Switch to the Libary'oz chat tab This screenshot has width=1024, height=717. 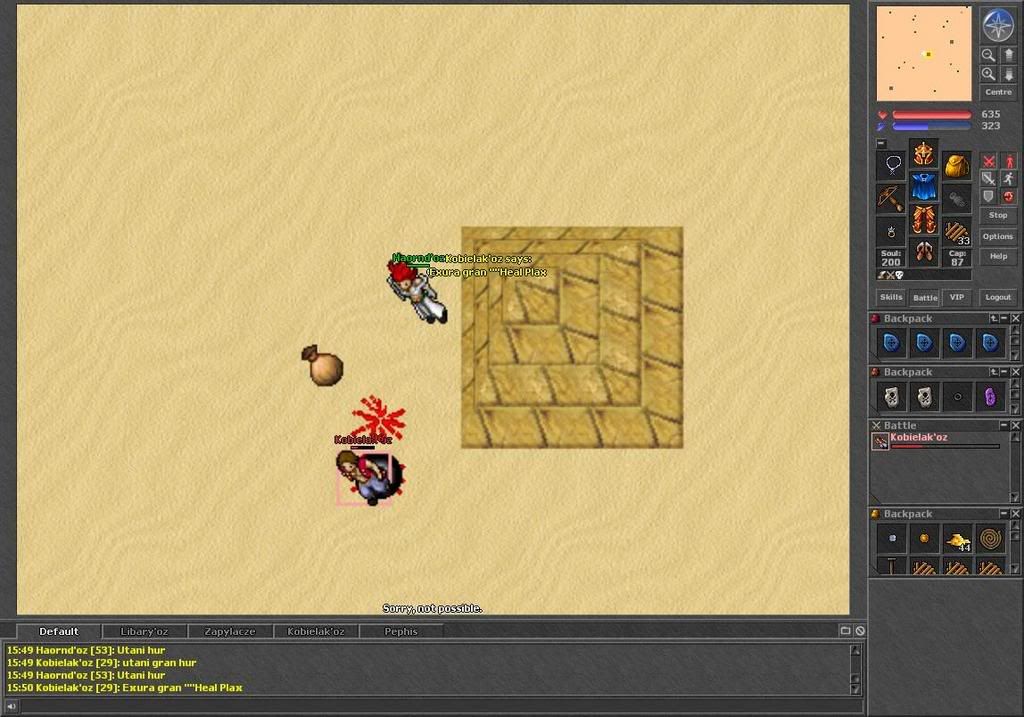tap(144, 631)
